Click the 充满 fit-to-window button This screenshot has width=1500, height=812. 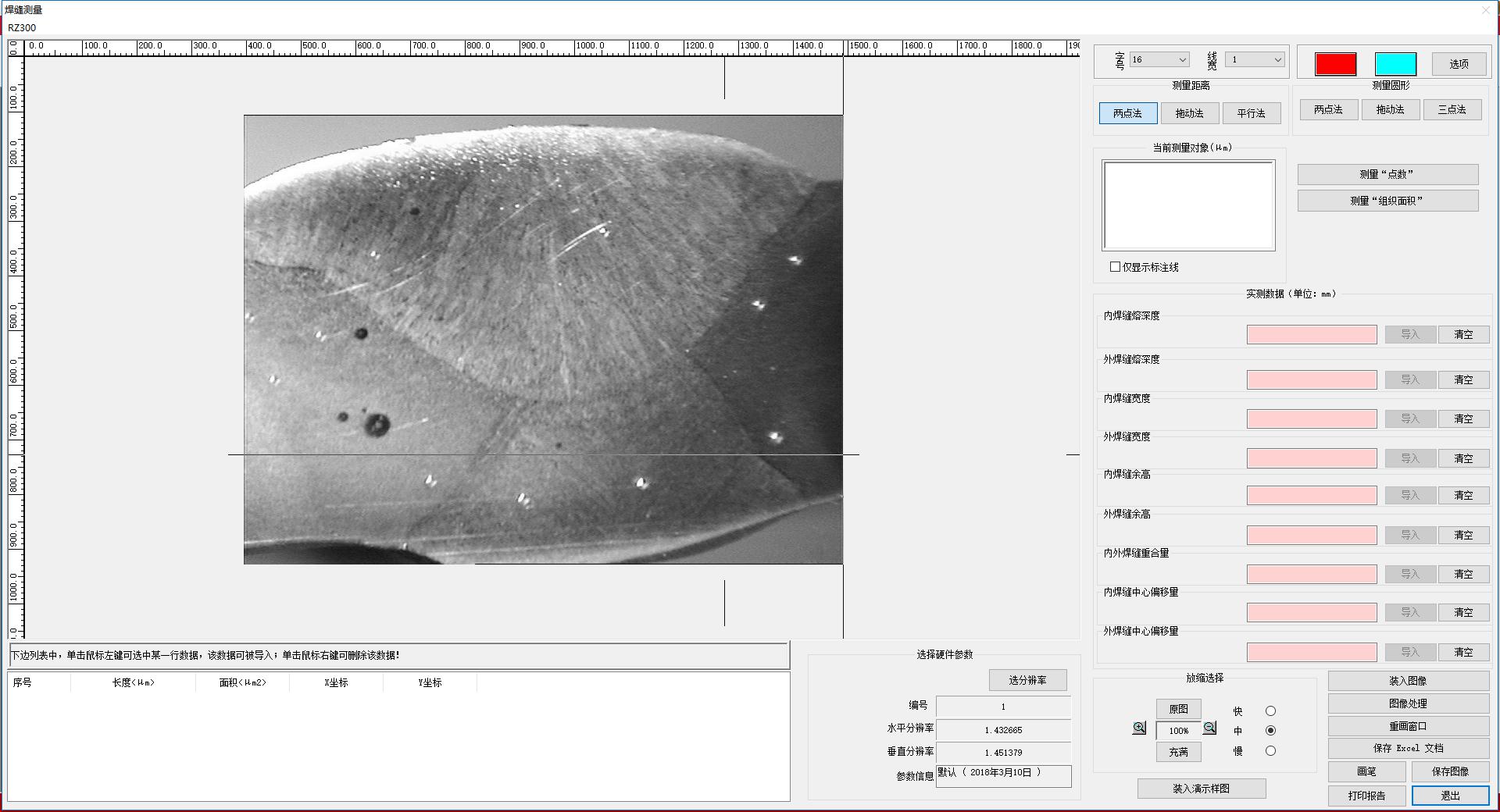click(x=1178, y=752)
